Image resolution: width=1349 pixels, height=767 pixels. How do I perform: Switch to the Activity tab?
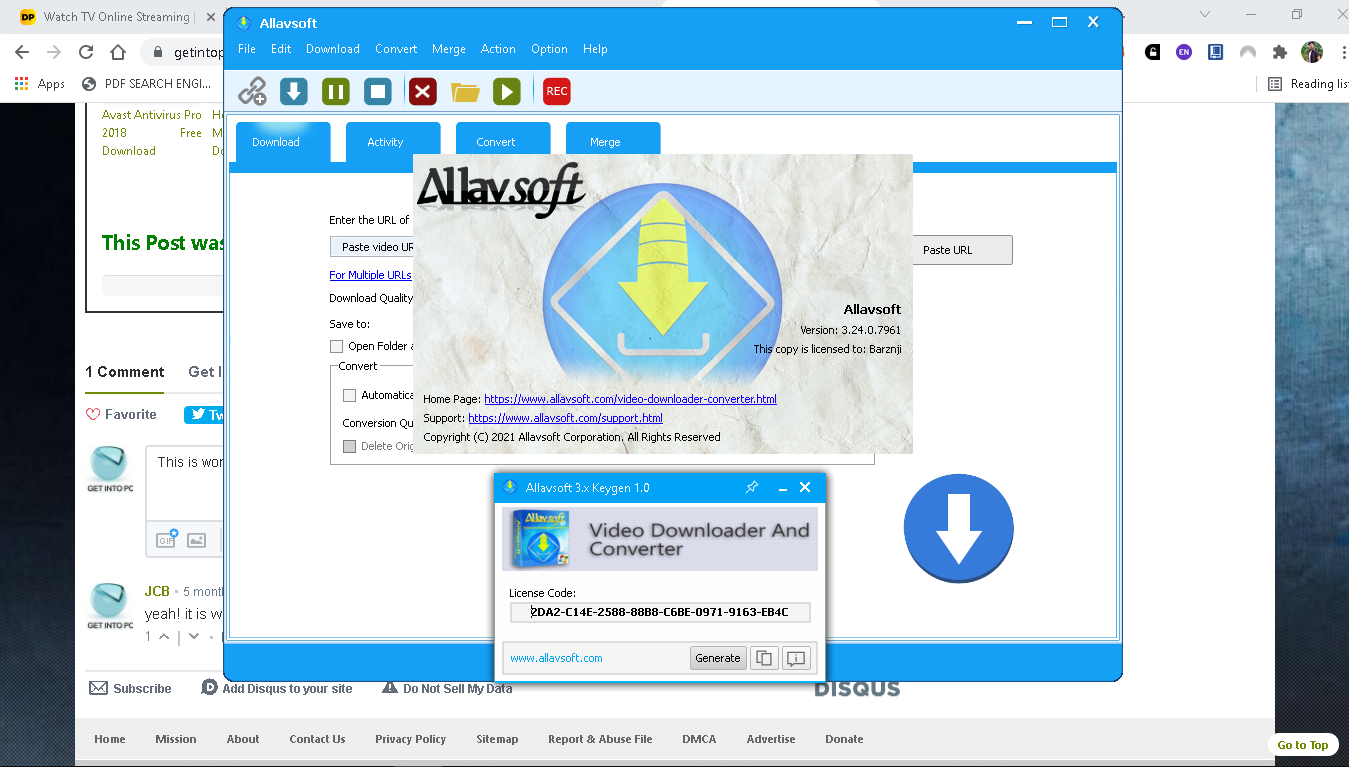pos(385,142)
